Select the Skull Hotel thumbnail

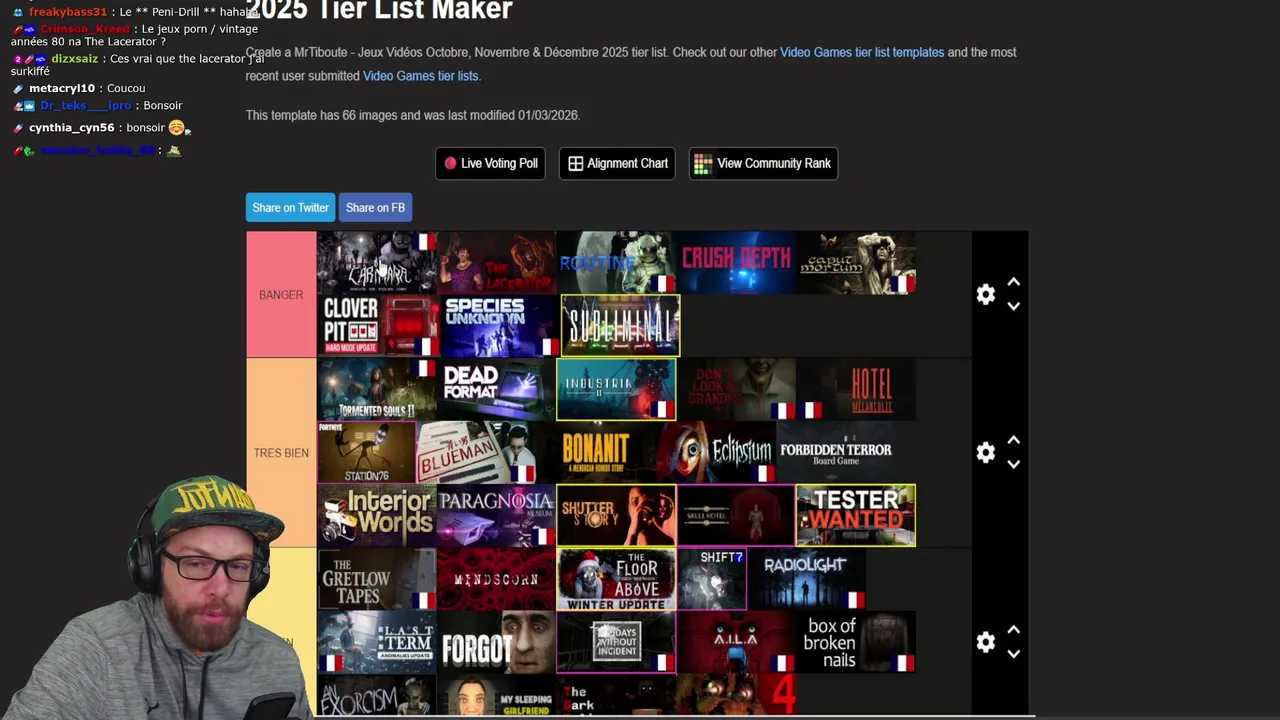tap(736, 515)
